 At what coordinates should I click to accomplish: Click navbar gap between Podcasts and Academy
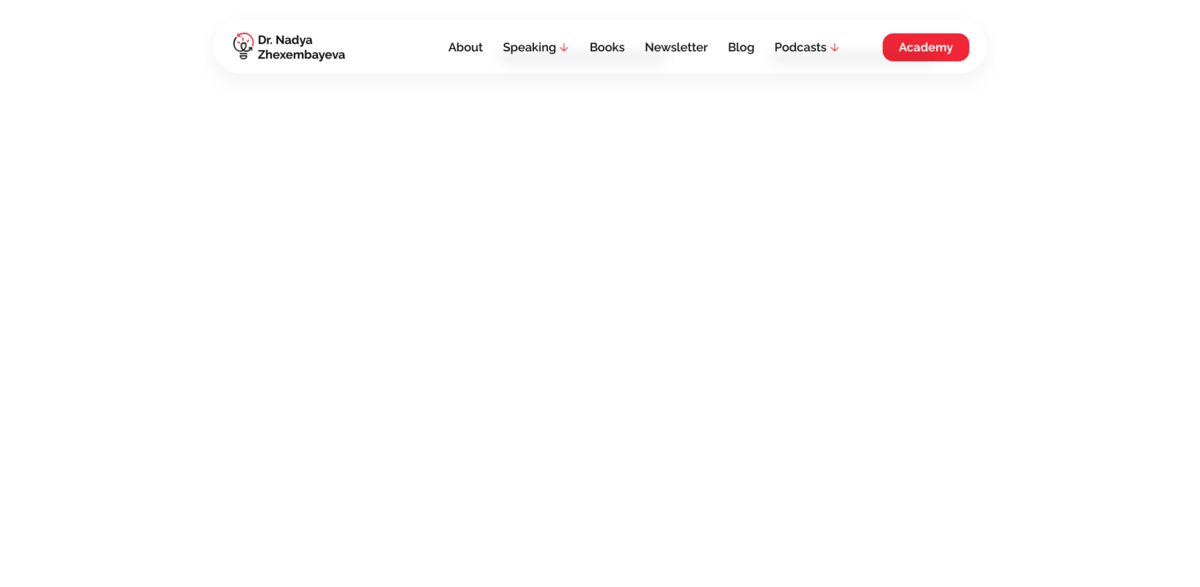[x=860, y=47]
